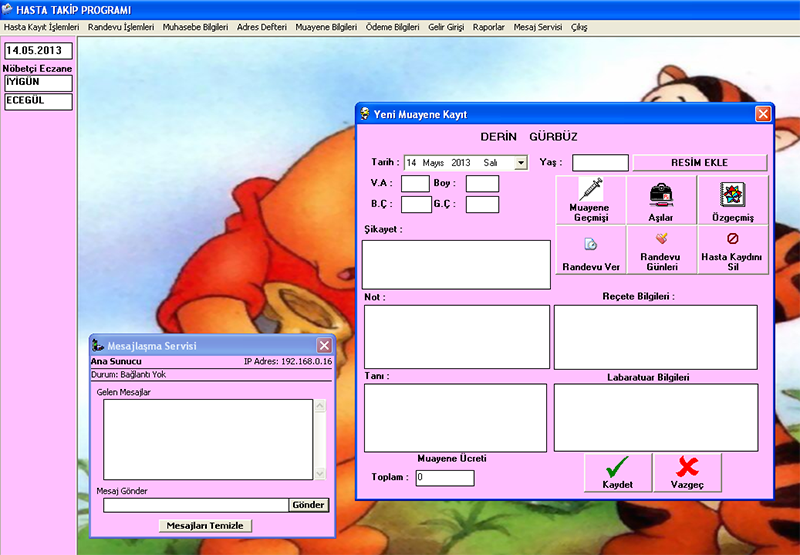This screenshot has width=800, height=555.
Task: Close the Yeni Muayene Kayıt window
Action: (763, 114)
